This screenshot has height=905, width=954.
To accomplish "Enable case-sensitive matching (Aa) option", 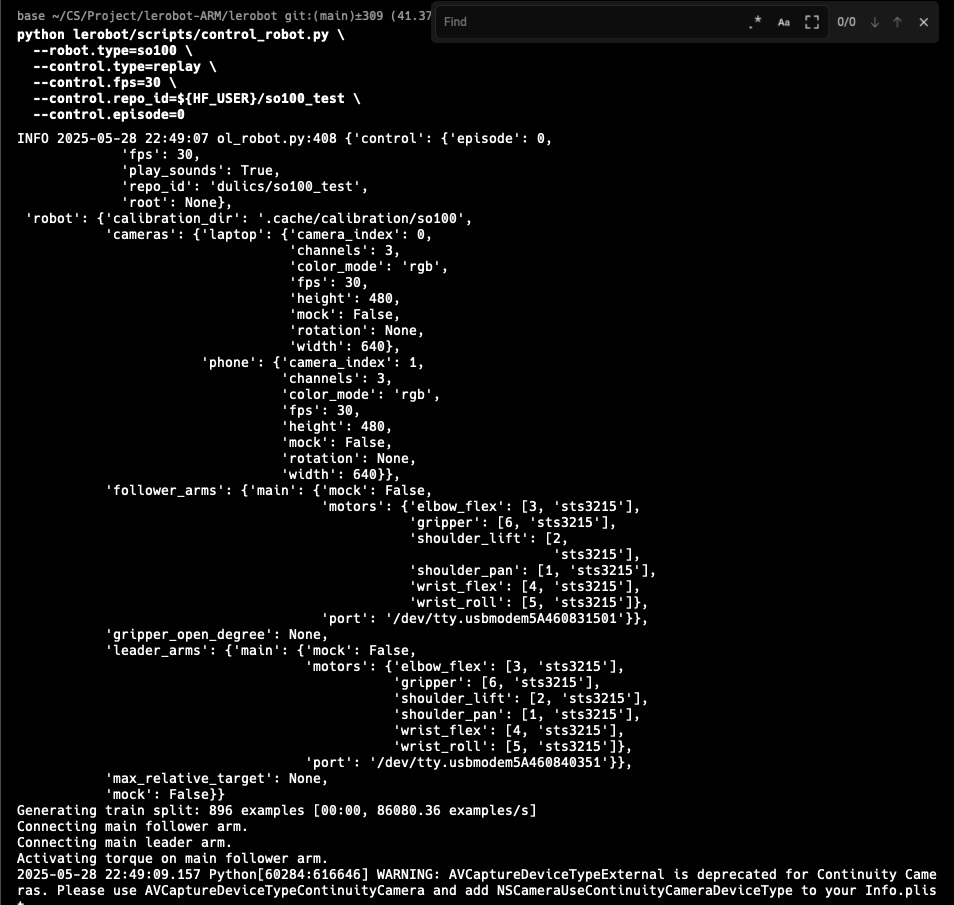I will [x=784, y=22].
